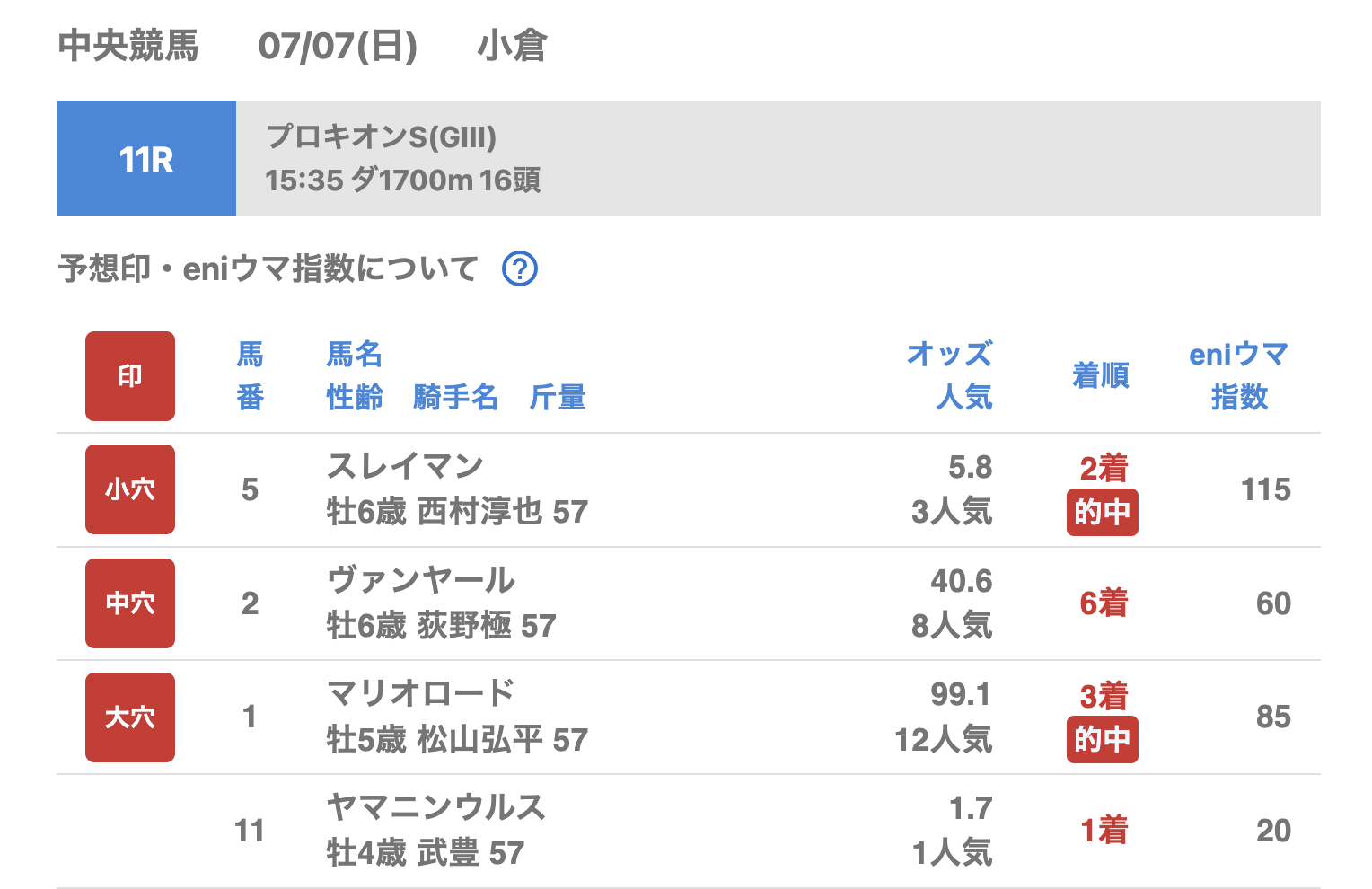
Task: Open horse マリオロード details
Action: pyautogui.click(x=420, y=694)
